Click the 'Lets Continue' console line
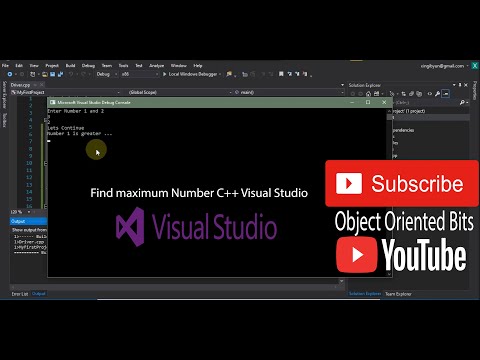 coord(66,128)
